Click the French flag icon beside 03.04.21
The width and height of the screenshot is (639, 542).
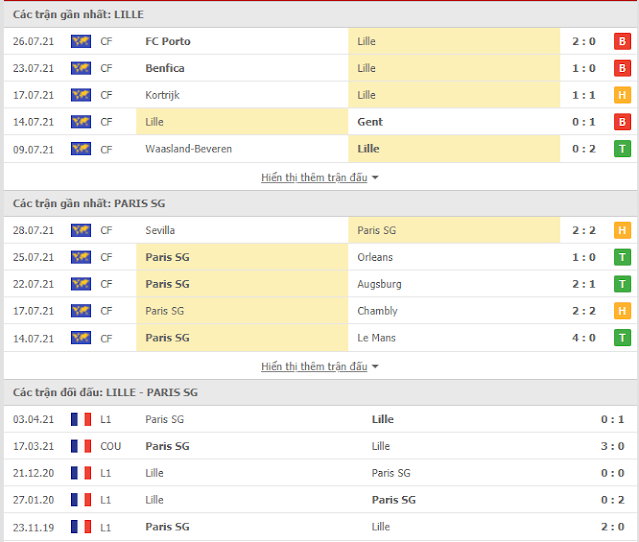(x=81, y=419)
